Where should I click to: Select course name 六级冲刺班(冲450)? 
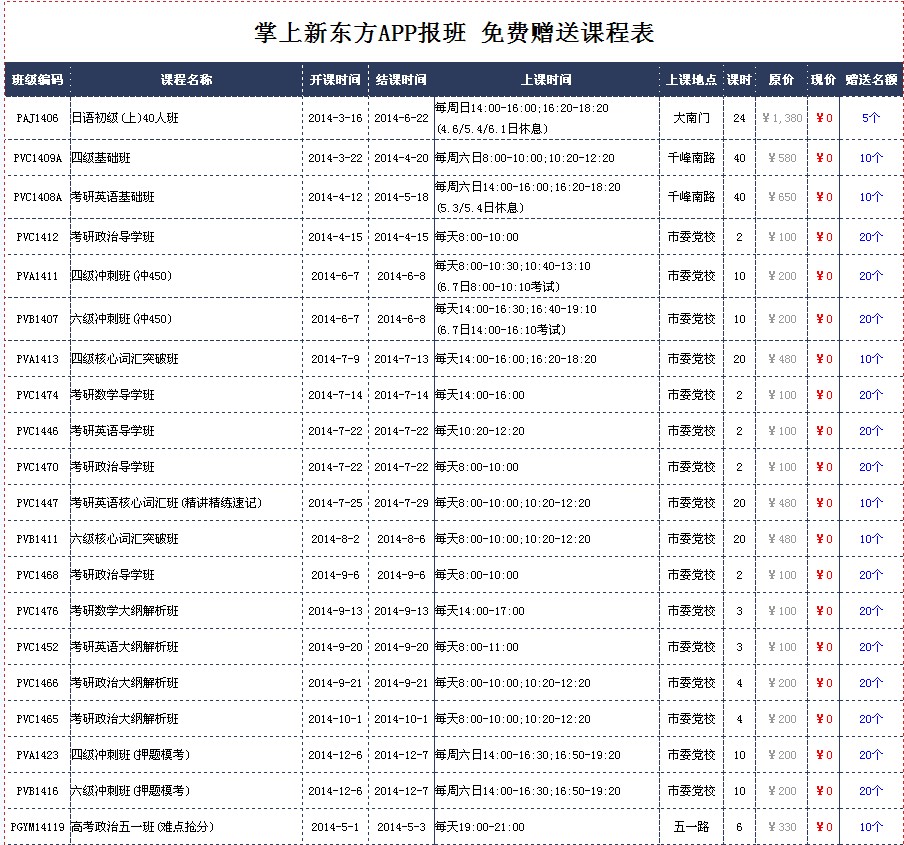[x=122, y=319]
